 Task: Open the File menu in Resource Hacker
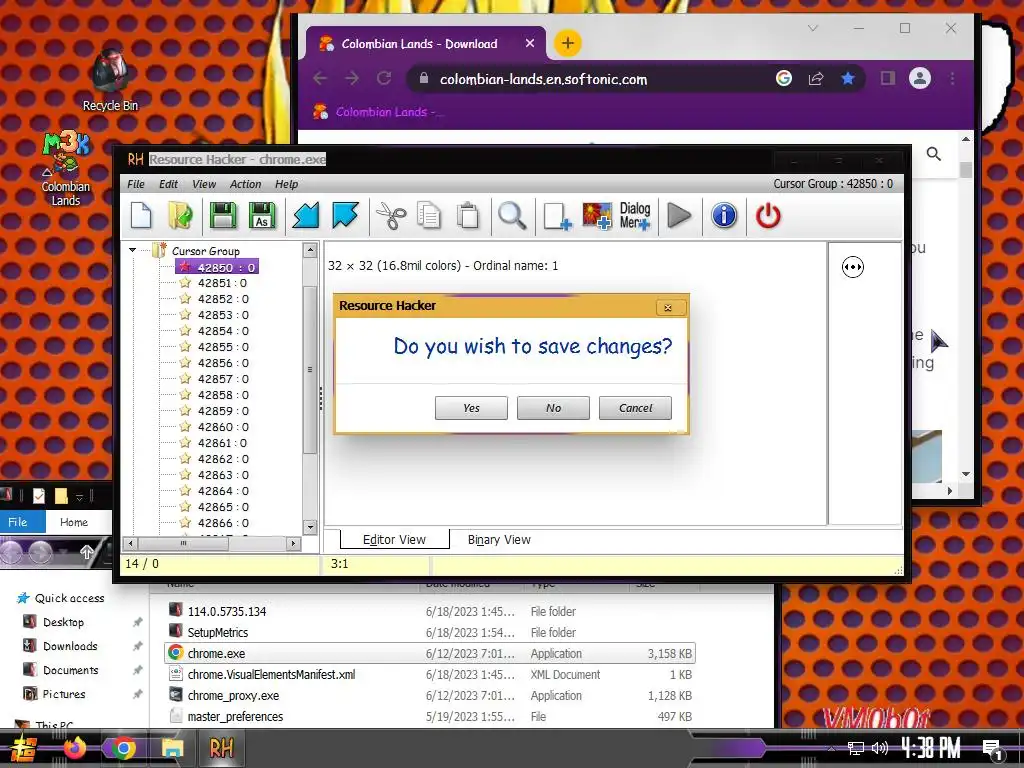coord(136,184)
